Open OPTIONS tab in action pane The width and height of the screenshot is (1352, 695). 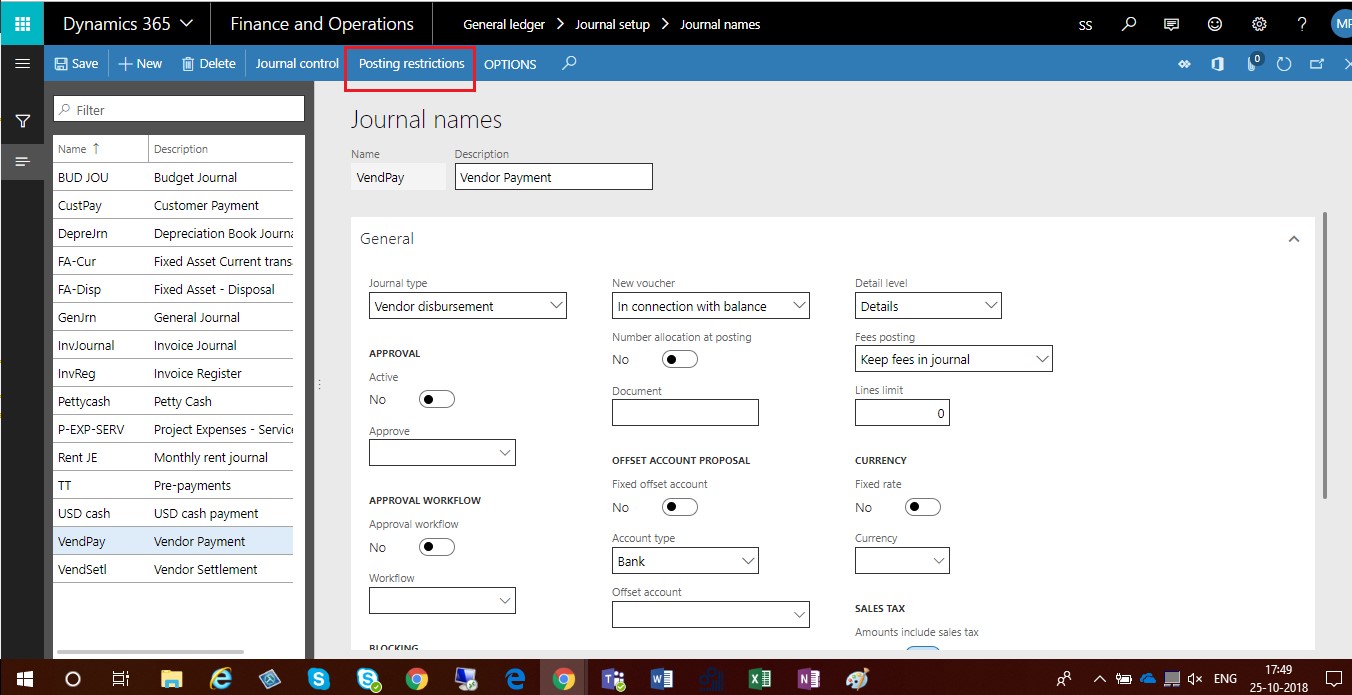510,64
